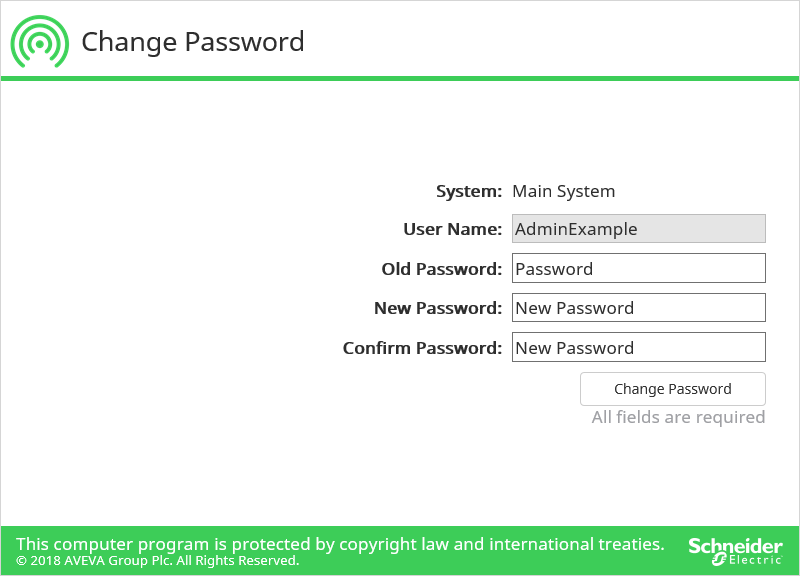Click the Schneider Electric logo
This screenshot has width=800, height=576.
[x=735, y=550]
